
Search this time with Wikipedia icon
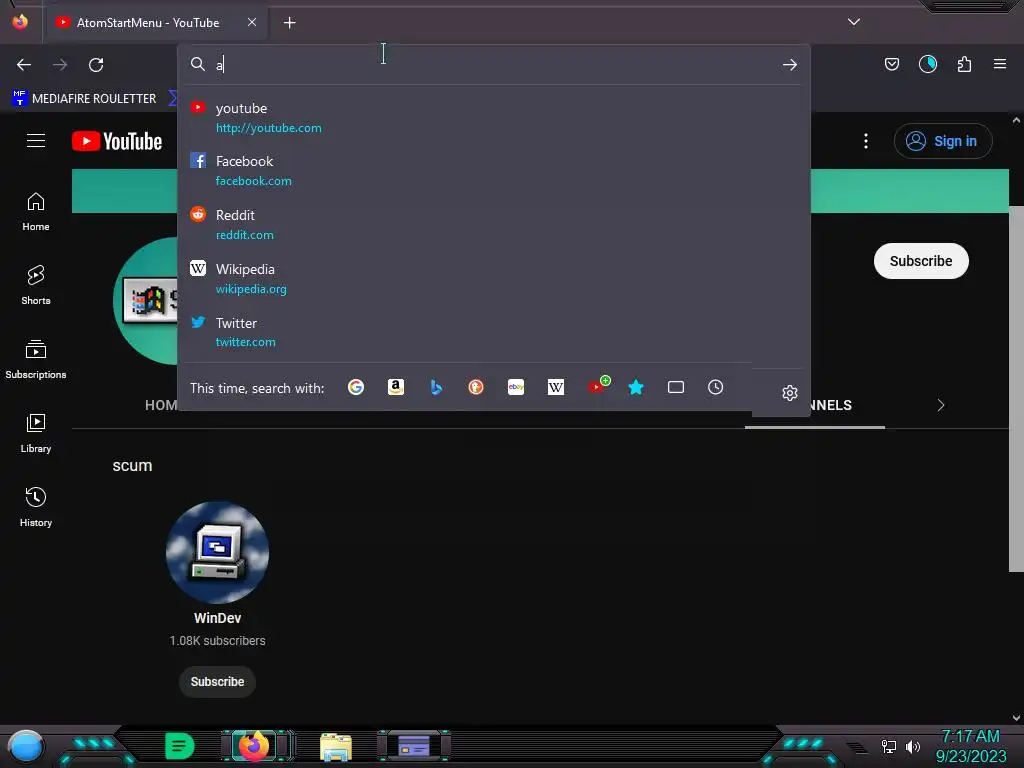[x=556, y=387]
